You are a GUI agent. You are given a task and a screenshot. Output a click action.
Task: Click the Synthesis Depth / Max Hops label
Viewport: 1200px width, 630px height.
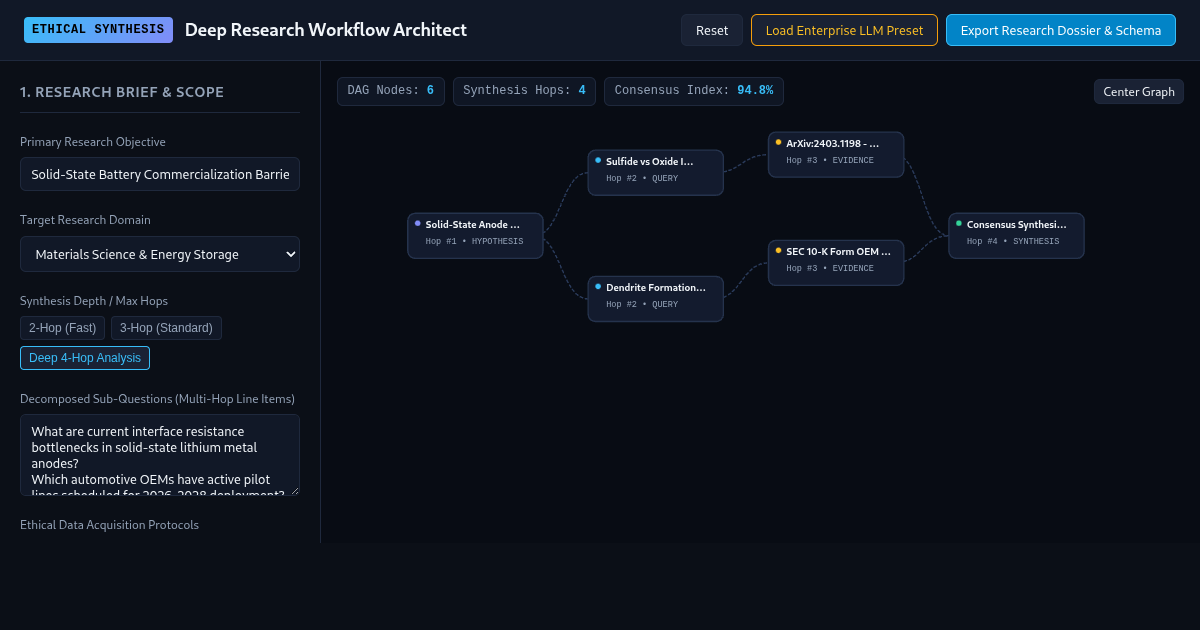[x=94, y=301]
